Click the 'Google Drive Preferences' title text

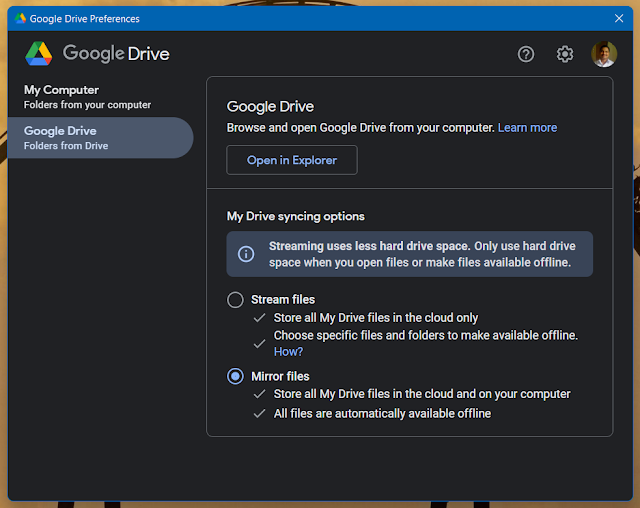(84, 19)
